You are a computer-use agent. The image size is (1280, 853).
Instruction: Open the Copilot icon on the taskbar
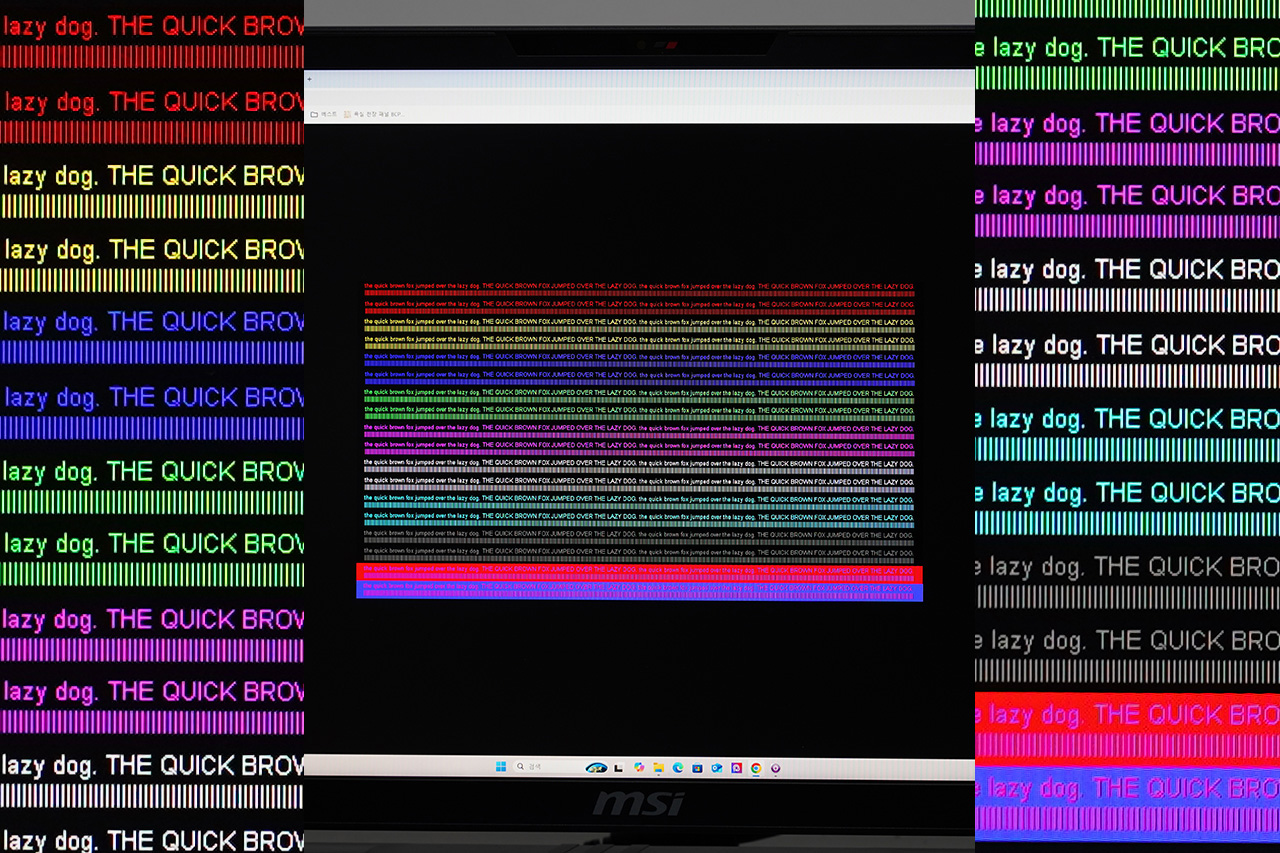tap(639, 767)
